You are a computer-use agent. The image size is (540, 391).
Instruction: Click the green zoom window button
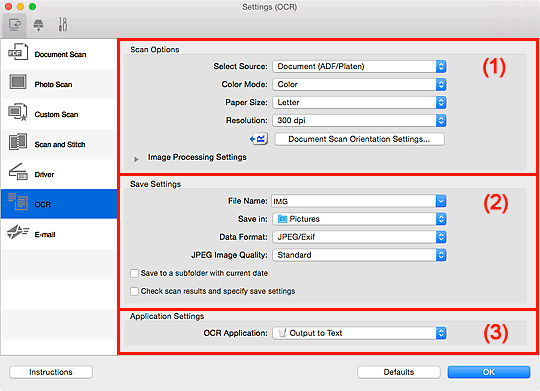coord(32,7)
